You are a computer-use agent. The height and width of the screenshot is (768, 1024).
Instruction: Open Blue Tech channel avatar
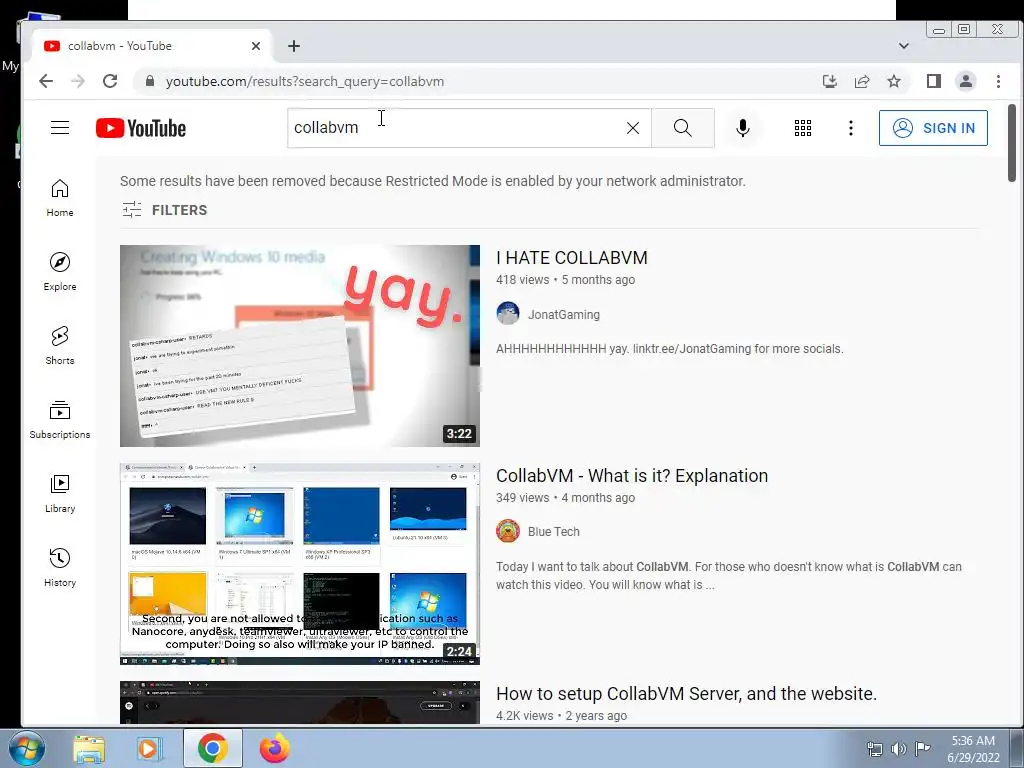507,531
